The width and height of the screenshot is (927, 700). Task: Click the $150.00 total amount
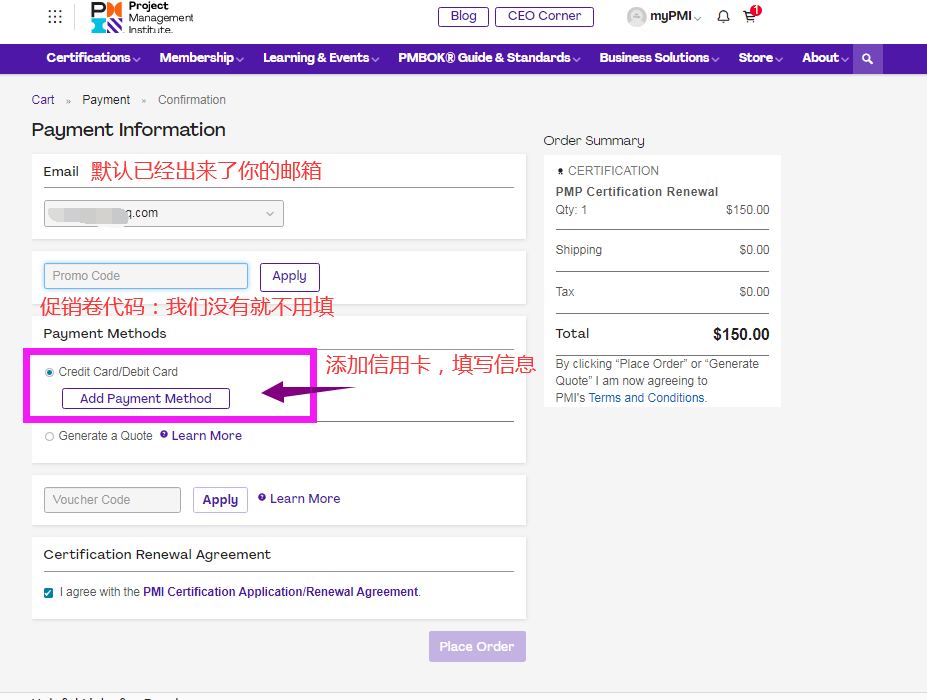click(741, 335)
